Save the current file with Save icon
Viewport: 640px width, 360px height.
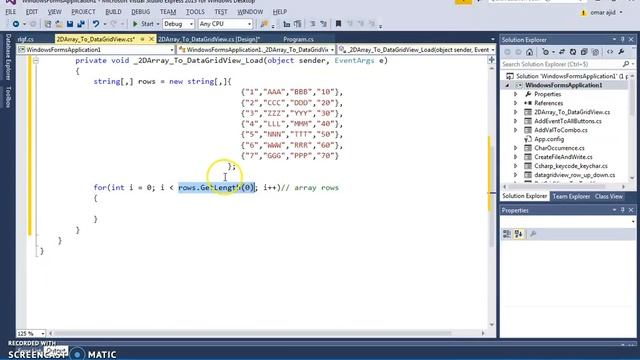(70, 24)
